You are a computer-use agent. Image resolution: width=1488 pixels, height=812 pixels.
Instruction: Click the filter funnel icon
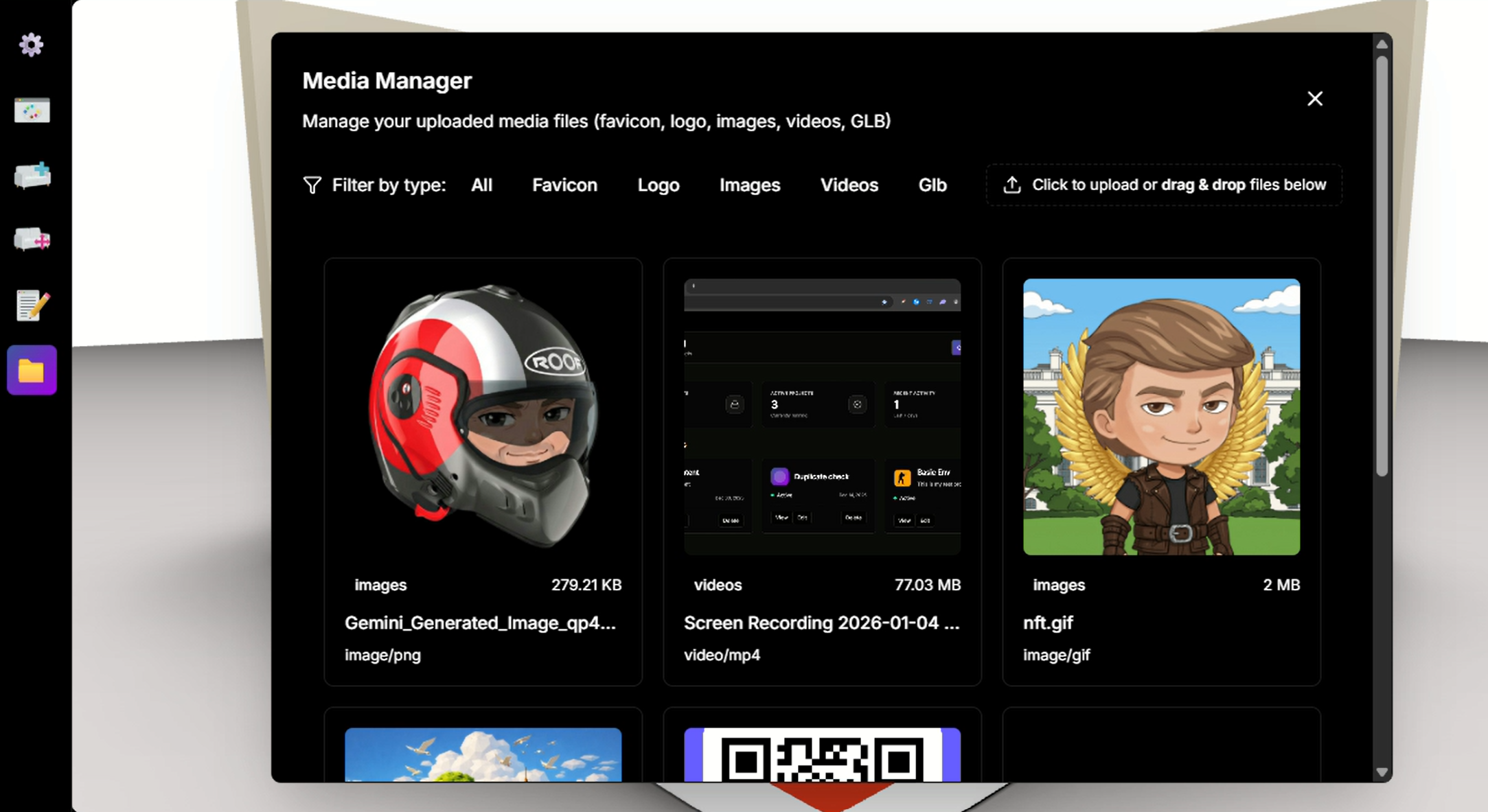point(312,185)
